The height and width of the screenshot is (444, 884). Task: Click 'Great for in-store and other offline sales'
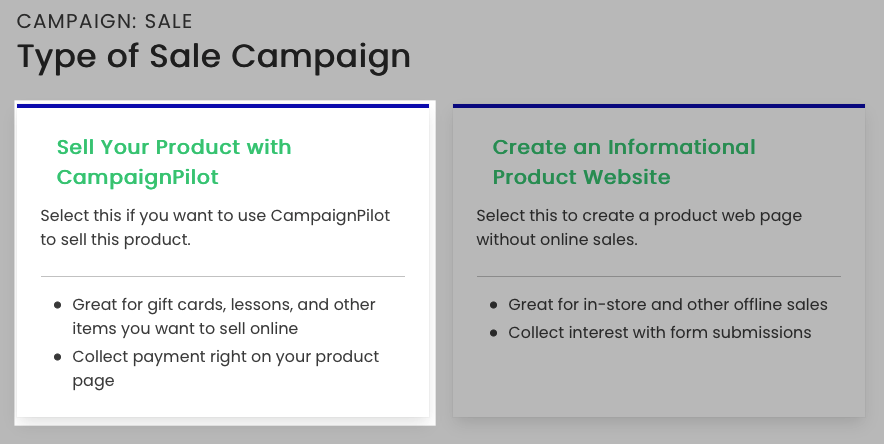668,304
